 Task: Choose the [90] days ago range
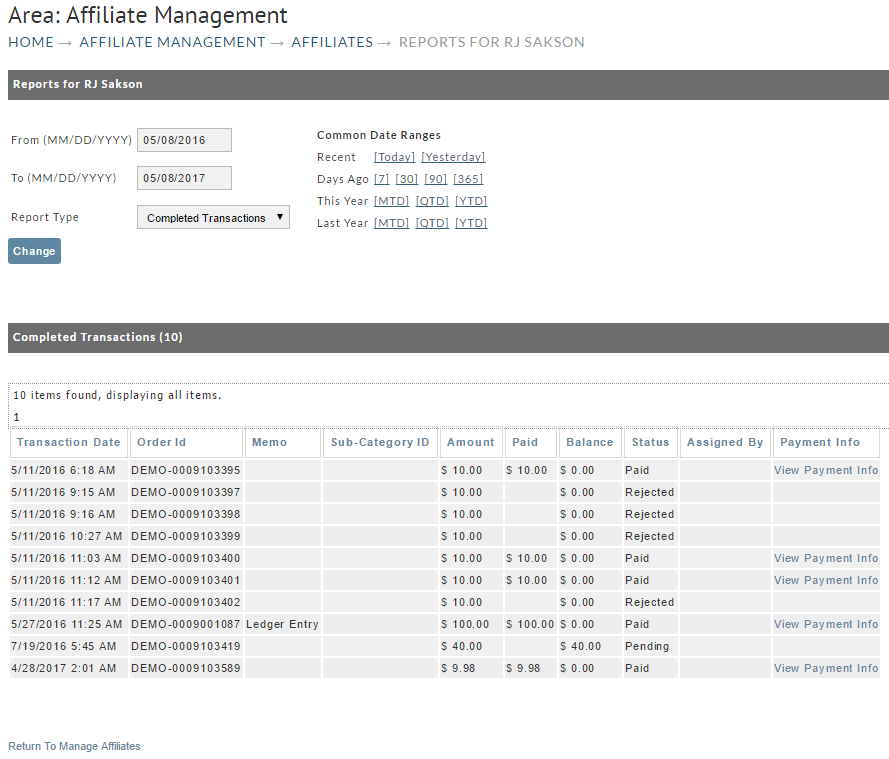(435, 179)
